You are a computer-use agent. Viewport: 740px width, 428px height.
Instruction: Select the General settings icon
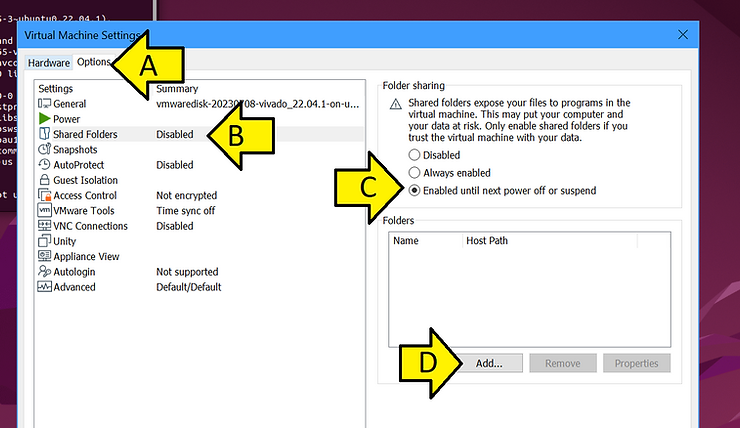point(44,104)
